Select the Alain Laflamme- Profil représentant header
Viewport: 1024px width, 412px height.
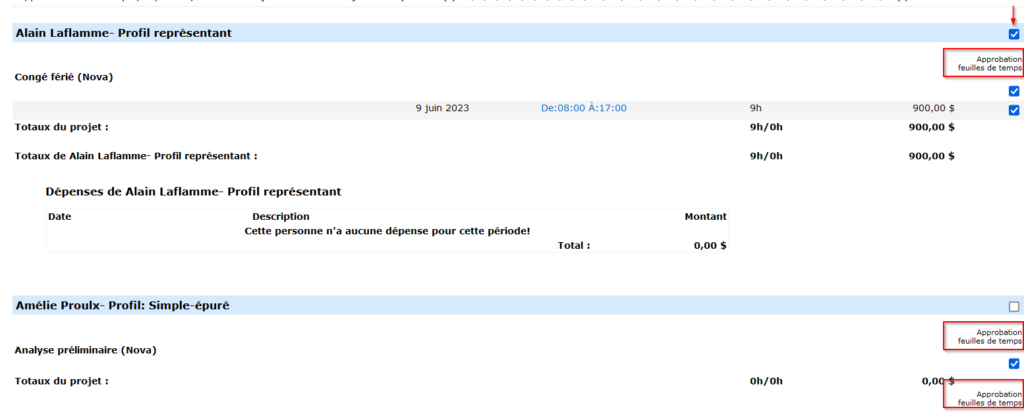[124, 34]
